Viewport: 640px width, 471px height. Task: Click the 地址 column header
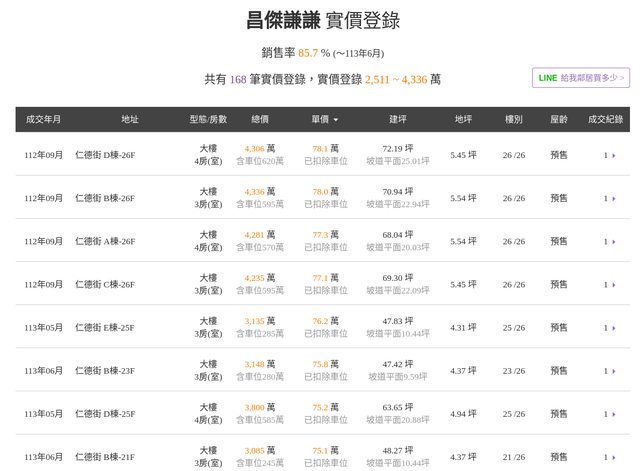coord(130,119)
